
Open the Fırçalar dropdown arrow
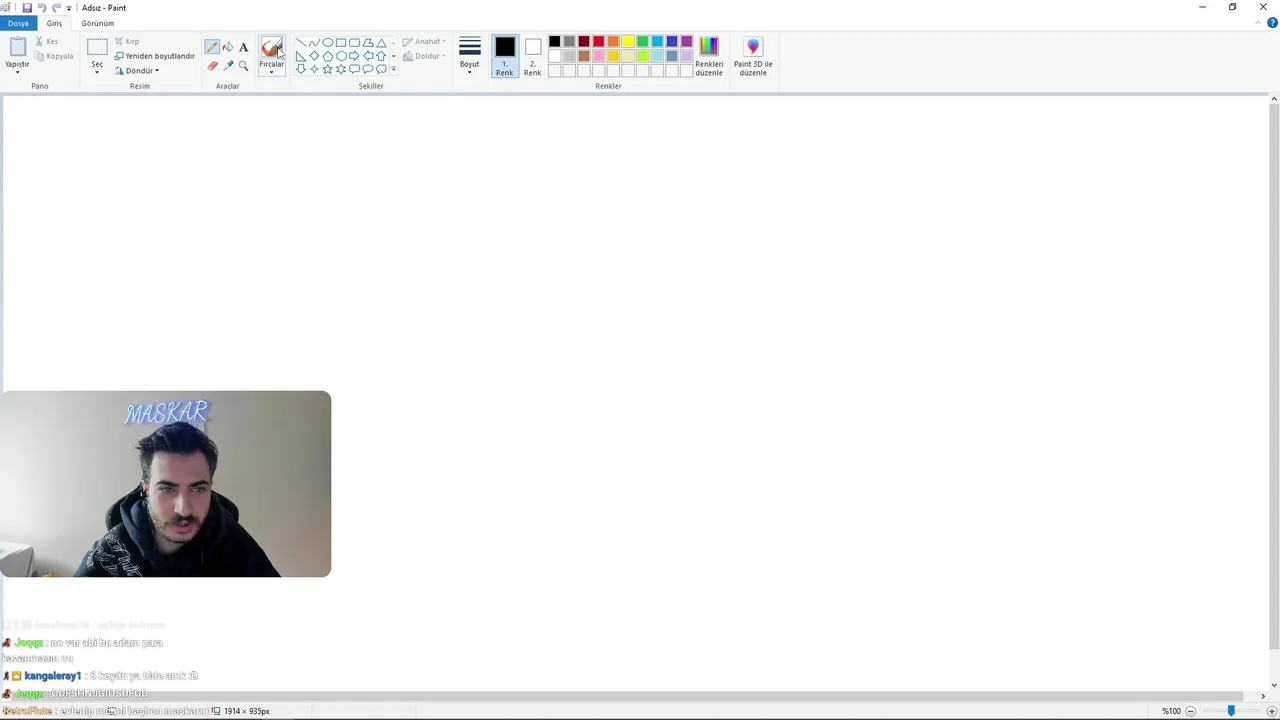tap(271, 72)
